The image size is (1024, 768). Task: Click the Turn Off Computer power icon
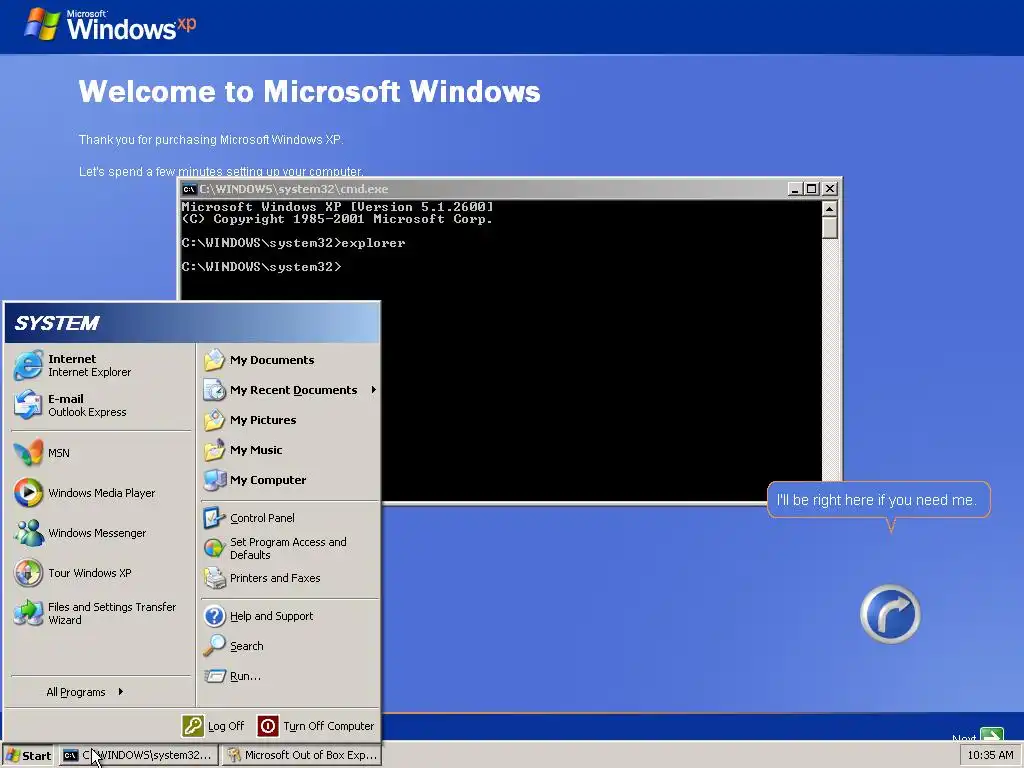pos(268,726)
